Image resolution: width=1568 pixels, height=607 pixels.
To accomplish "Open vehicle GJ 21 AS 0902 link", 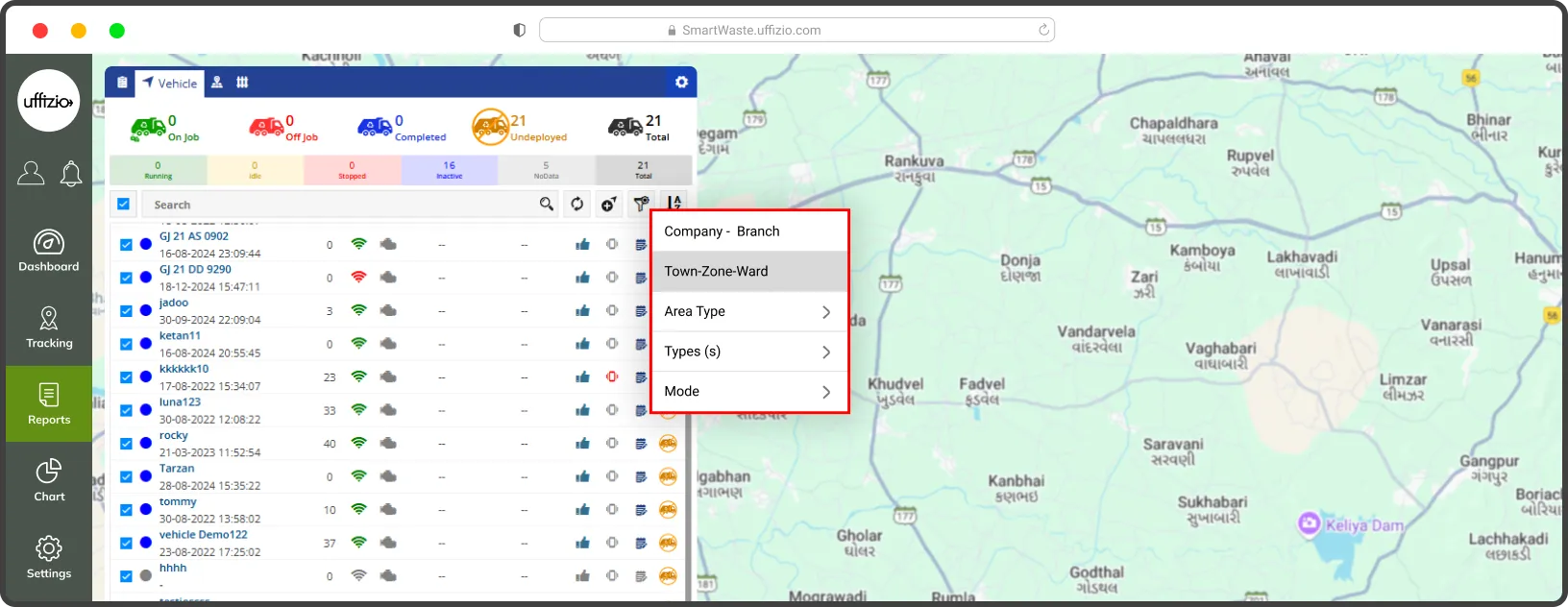I will pos(194,236).
